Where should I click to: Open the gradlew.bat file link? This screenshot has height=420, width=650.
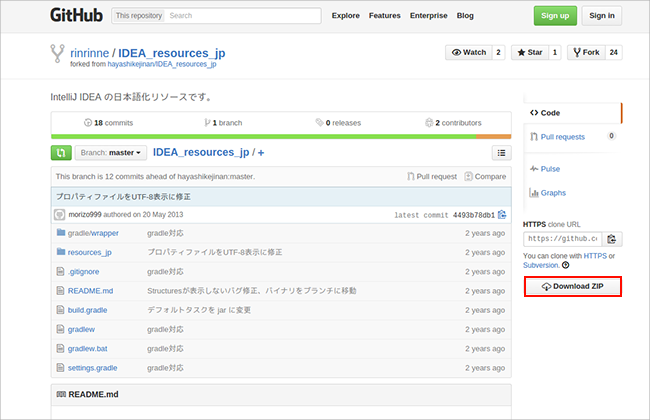87,349
